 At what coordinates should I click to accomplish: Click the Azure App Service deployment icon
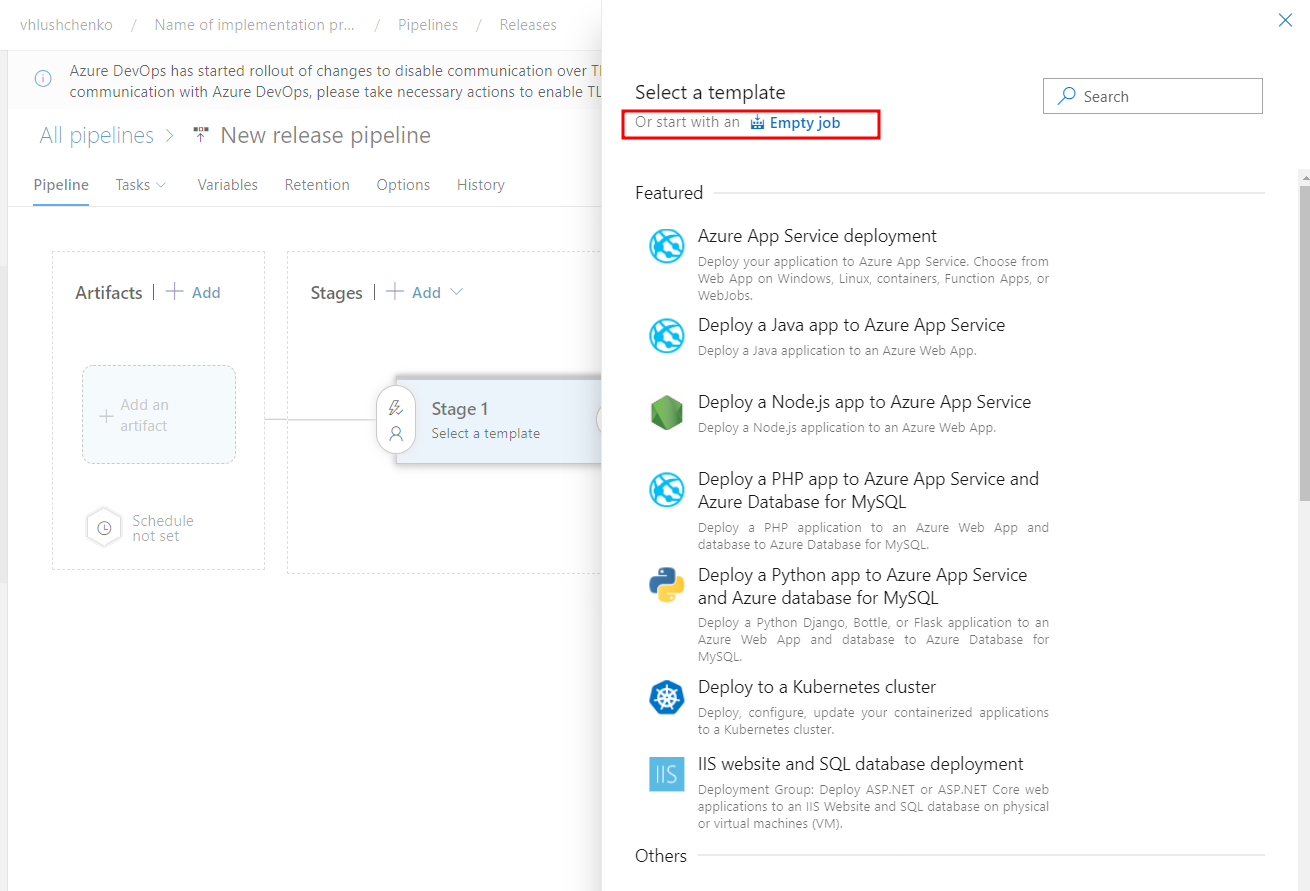point(666,246)
